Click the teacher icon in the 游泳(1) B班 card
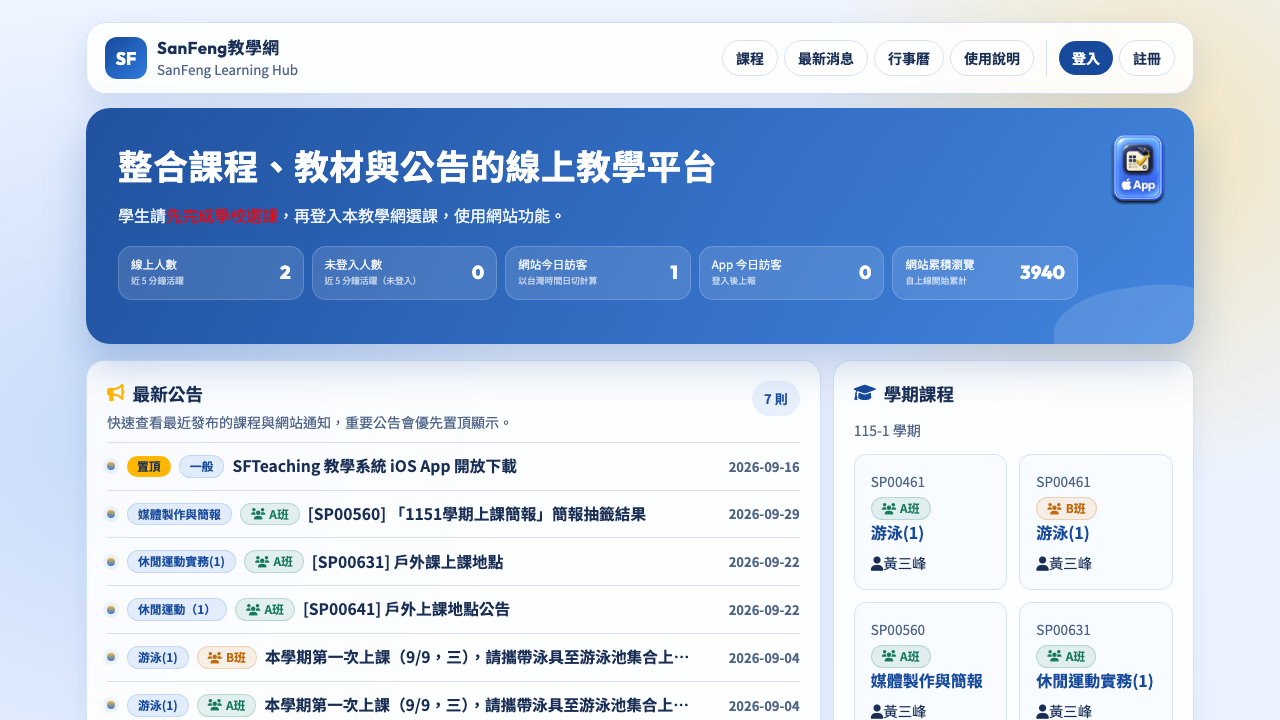The image size is (1280, 720). tap(1042, 563)
